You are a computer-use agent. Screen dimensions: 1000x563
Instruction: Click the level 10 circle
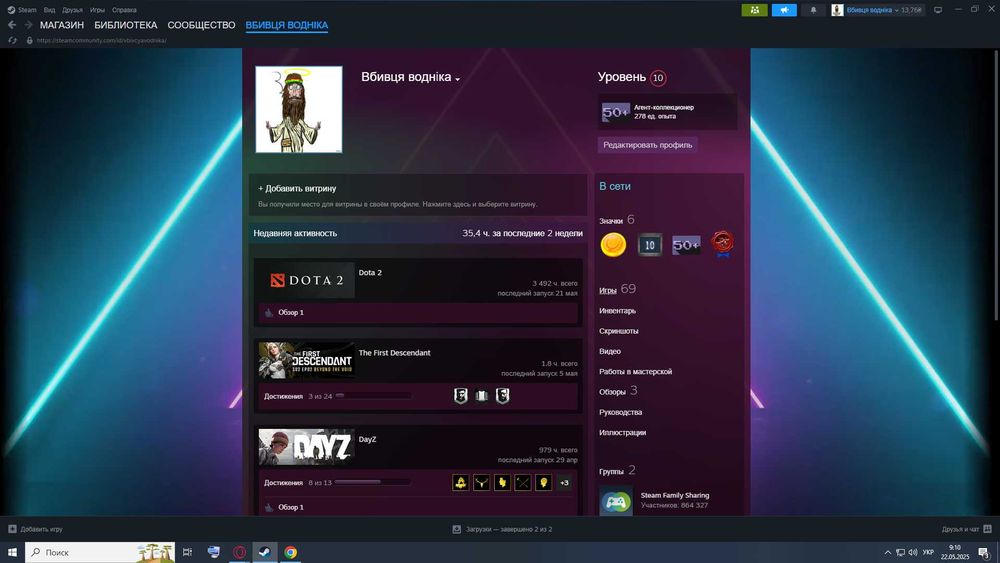pyautogui.click(x=658, y=78)
